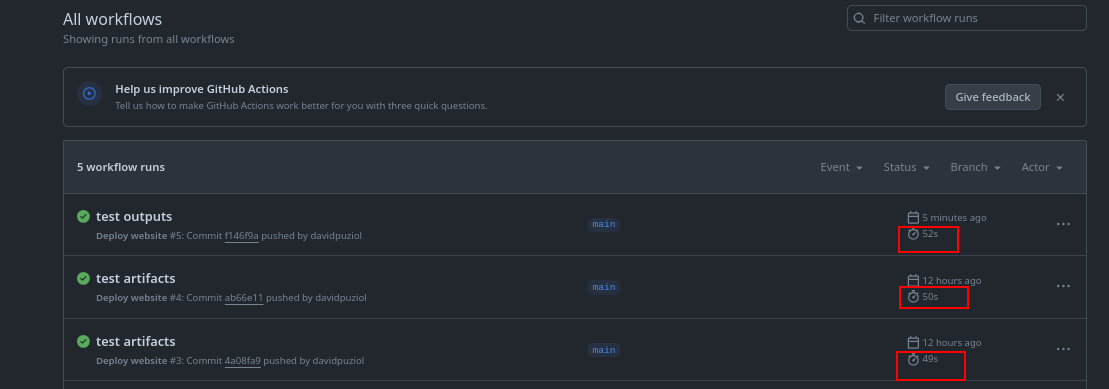Expand the Status filter dropdown
Viewport: 1109px width, 389px height.
pyautogui.click(x=906, y=168)
